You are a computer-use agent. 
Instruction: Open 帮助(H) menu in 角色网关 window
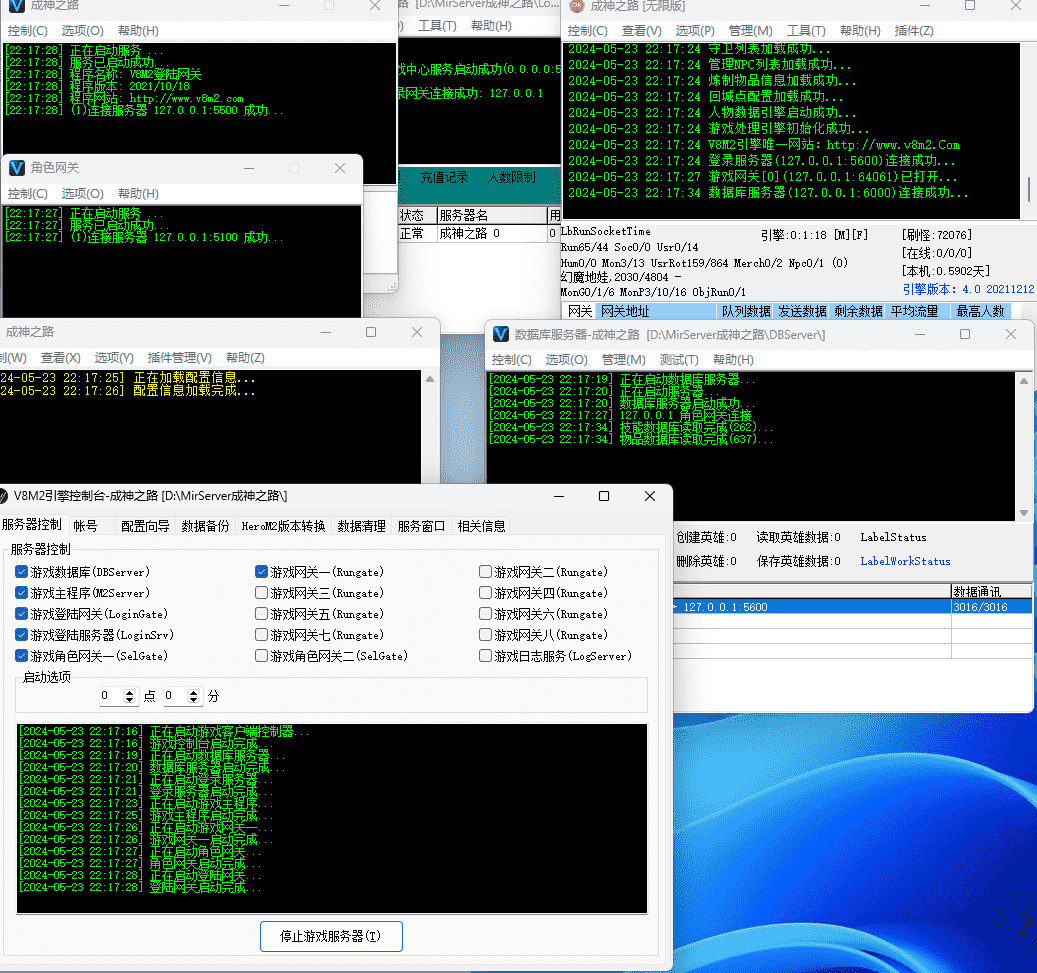(x=138, y=194)
